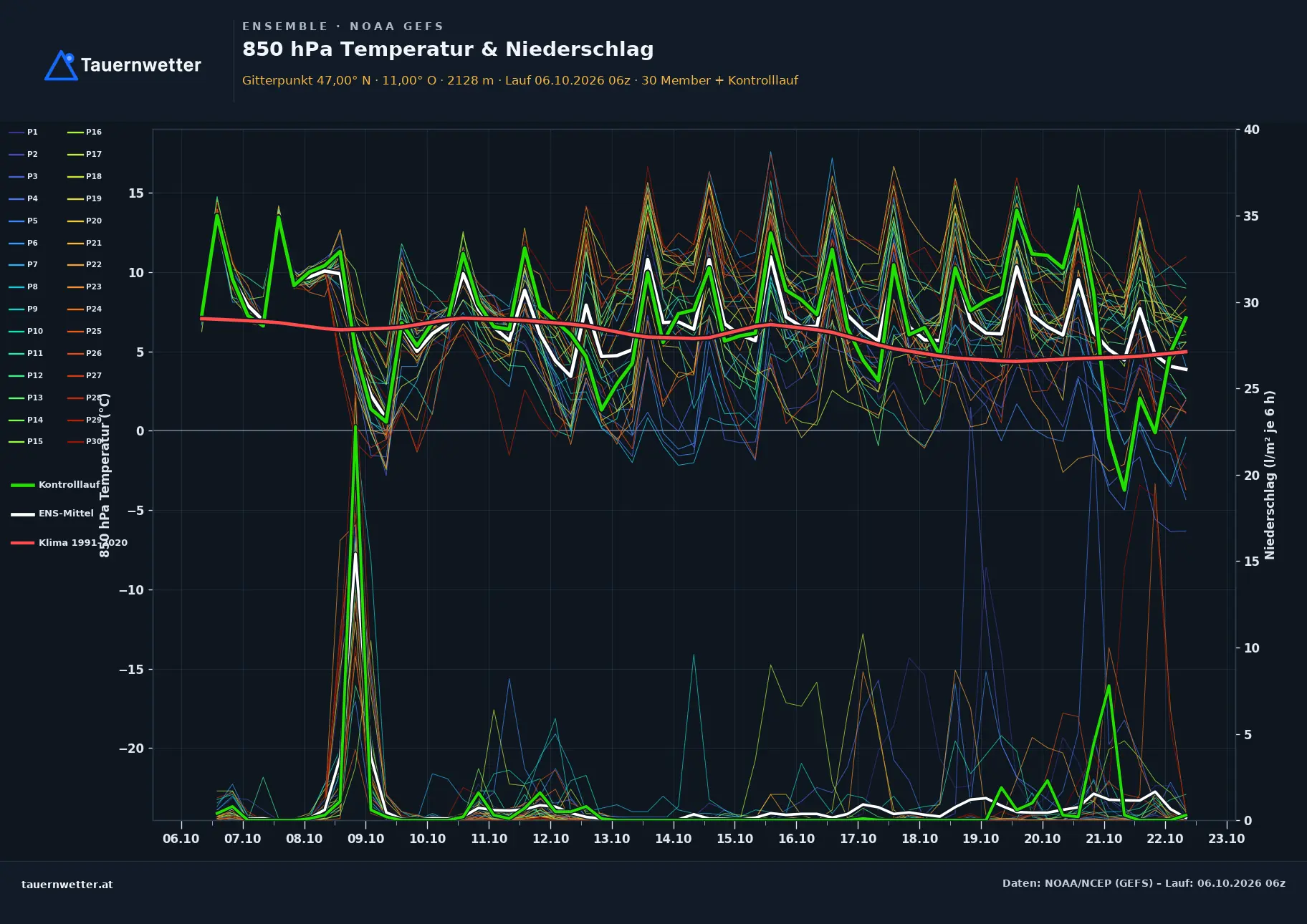Select the P17 legend entry
This screenshot has width=1307, height=924.
(x=85, y=155)
